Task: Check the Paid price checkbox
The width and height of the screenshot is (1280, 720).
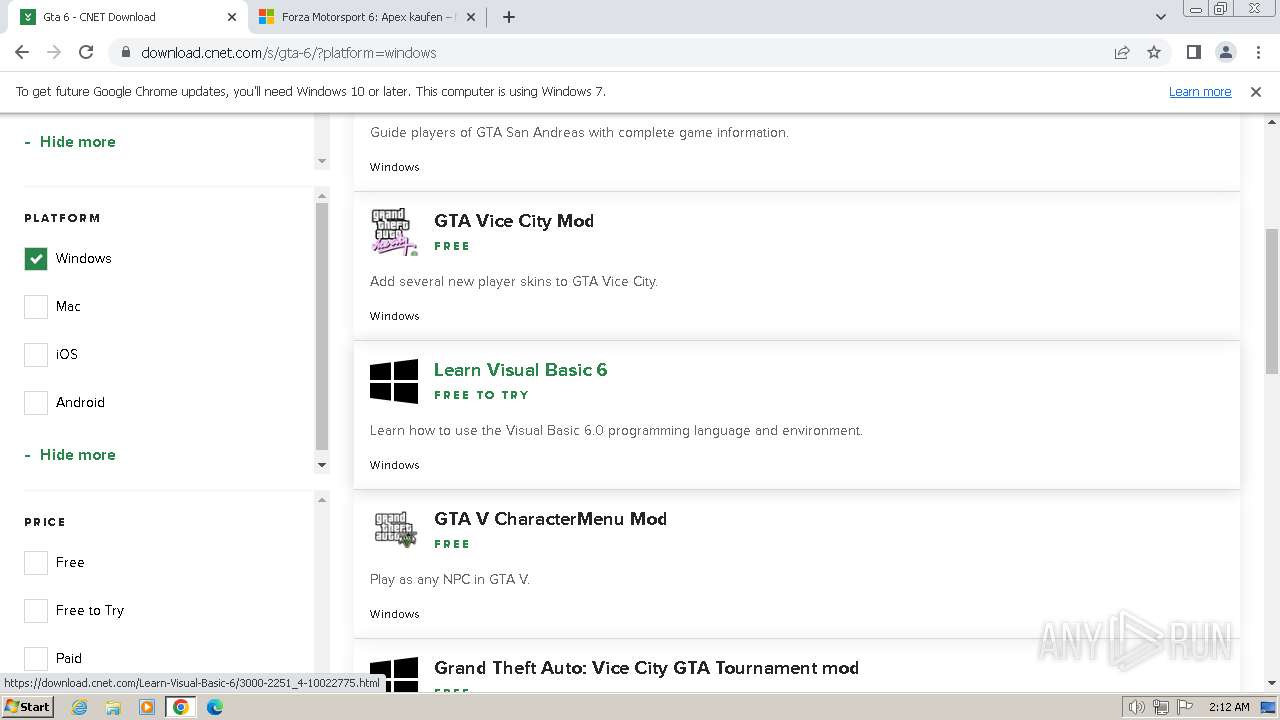Action: [36, 659]
